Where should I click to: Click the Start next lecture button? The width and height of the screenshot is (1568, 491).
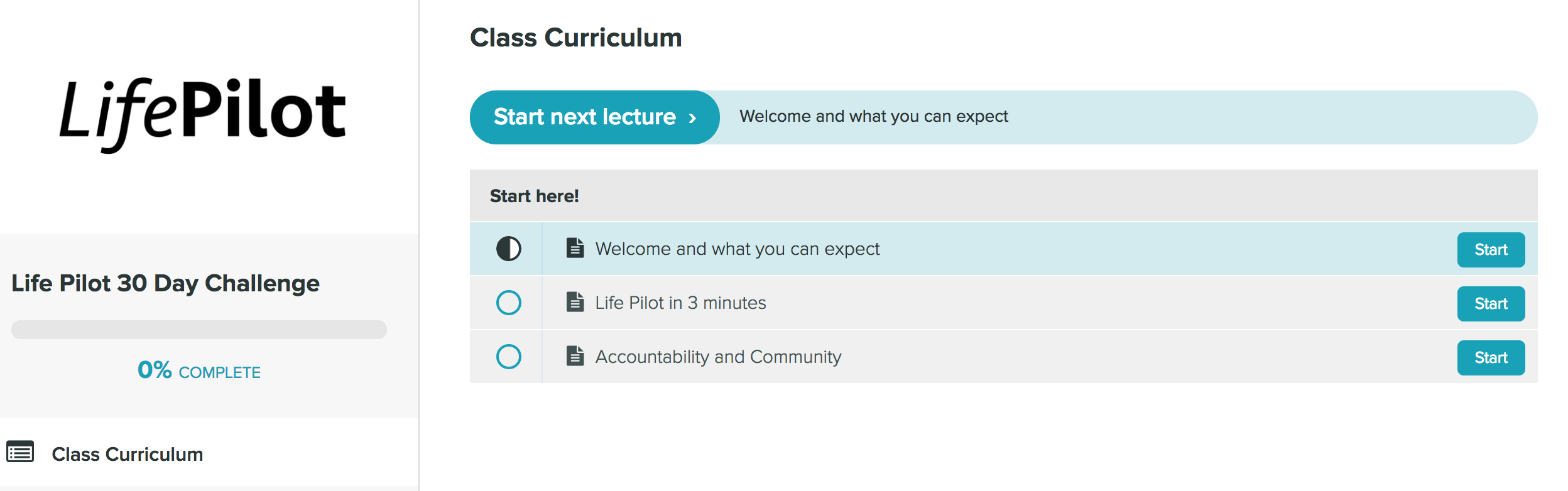(x=594, y=117)
